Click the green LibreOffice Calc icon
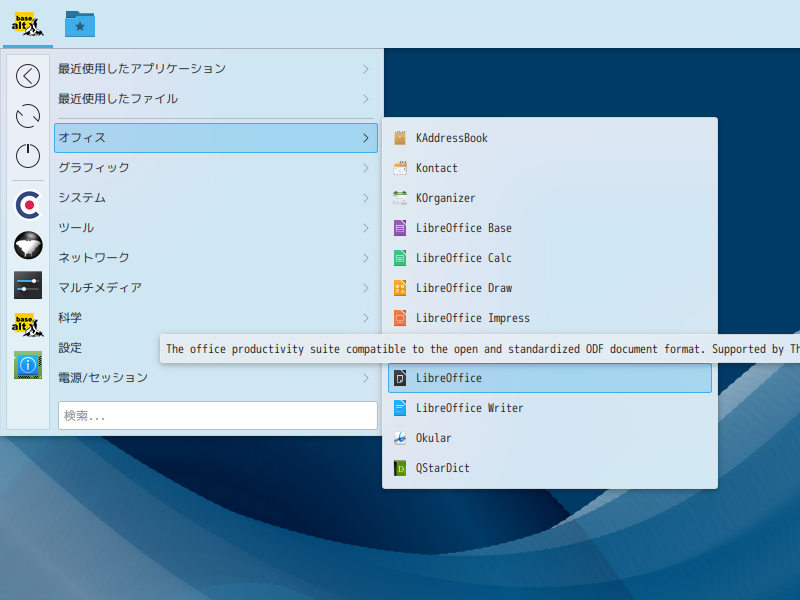 [x=400, y=258]
